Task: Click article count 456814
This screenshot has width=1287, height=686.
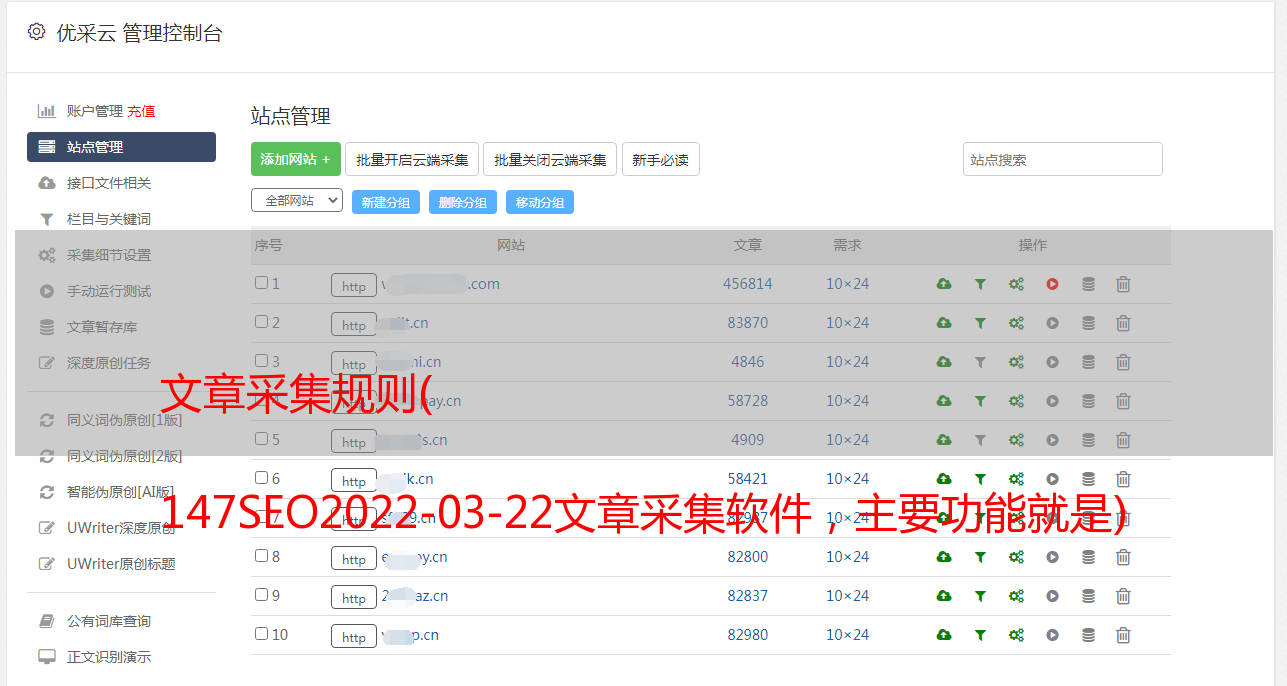Action: pyautogui.click(x=748, y=284)
